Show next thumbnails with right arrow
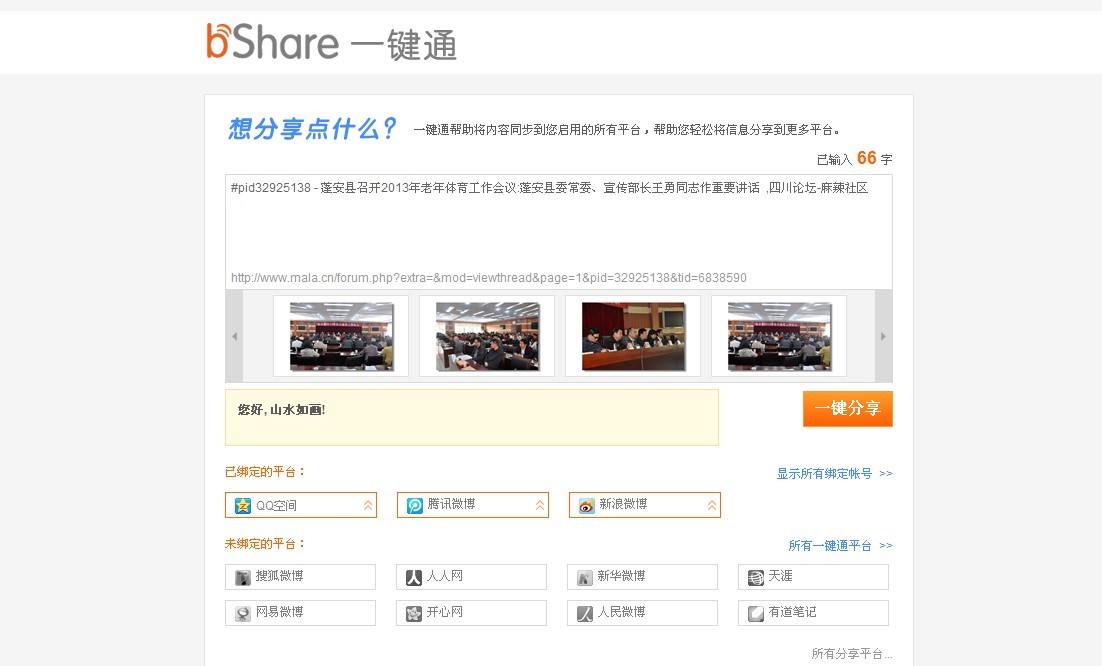The width and height of the screenshot is (1102, 666). click(x=883, y=337)
